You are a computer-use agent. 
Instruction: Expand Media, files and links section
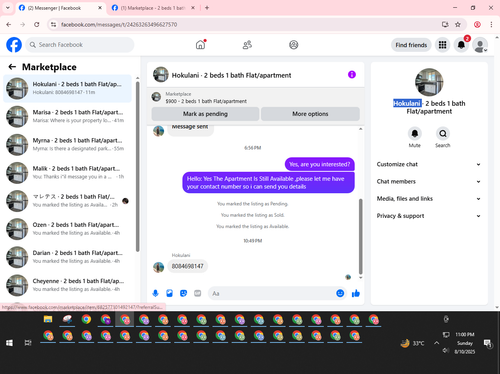[429, 199]
